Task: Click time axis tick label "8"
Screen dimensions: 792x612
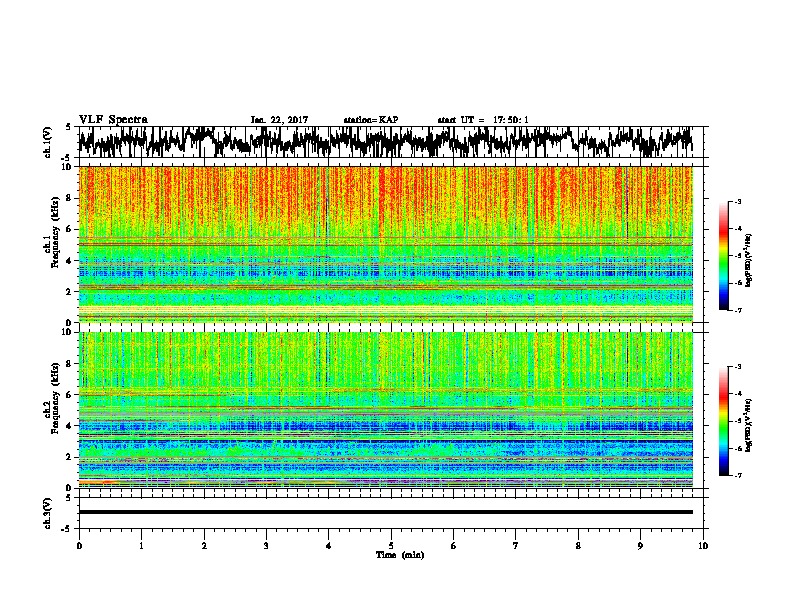Action: click(x=578, y=546)
